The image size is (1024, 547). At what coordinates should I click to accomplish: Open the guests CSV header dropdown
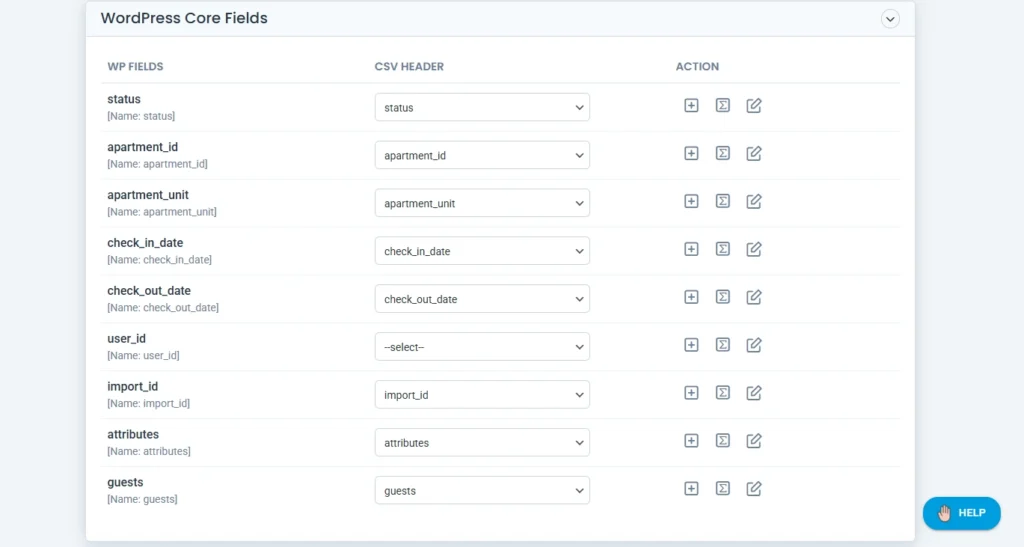[x=482, y=491]
